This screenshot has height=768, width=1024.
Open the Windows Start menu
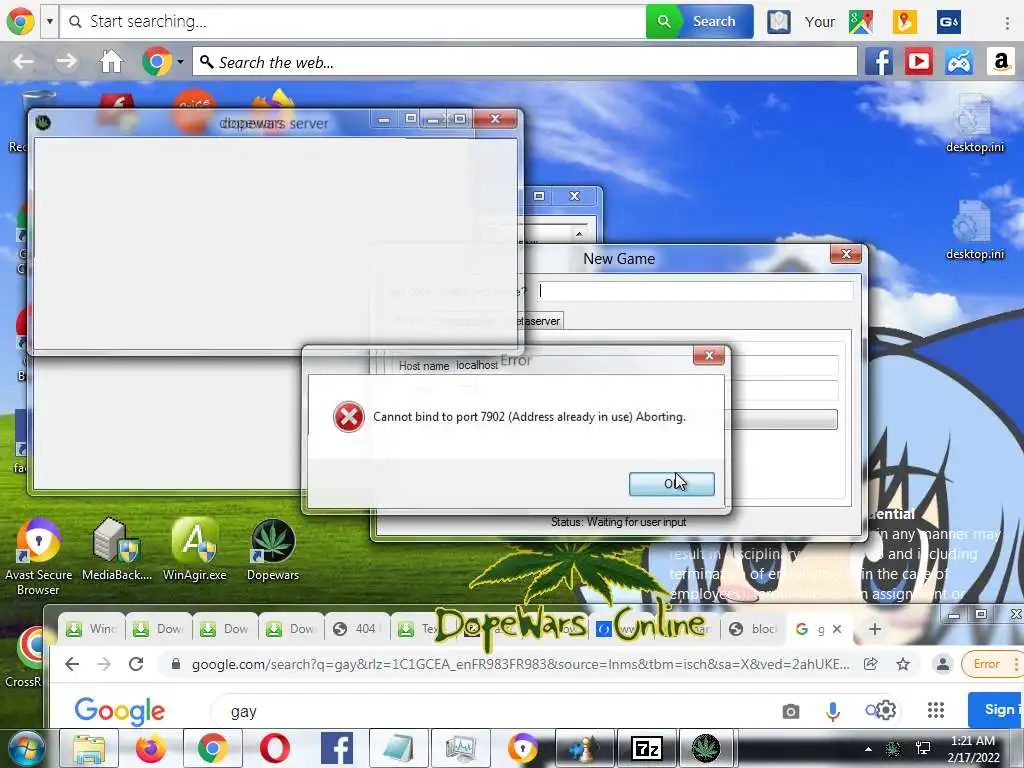[x=26, y=748]
